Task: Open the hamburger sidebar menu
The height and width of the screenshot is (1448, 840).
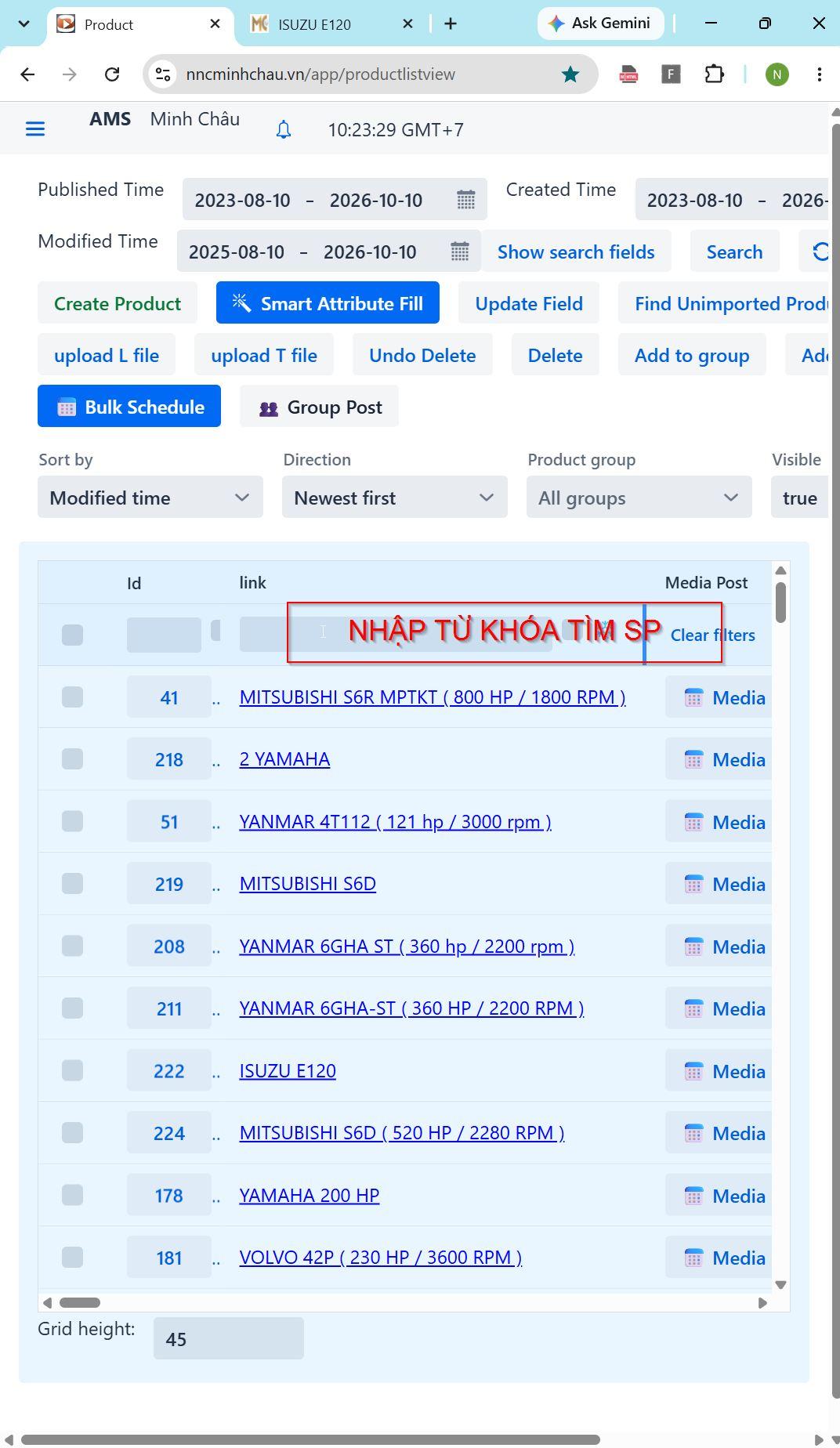Action: [x=35, y=129]
